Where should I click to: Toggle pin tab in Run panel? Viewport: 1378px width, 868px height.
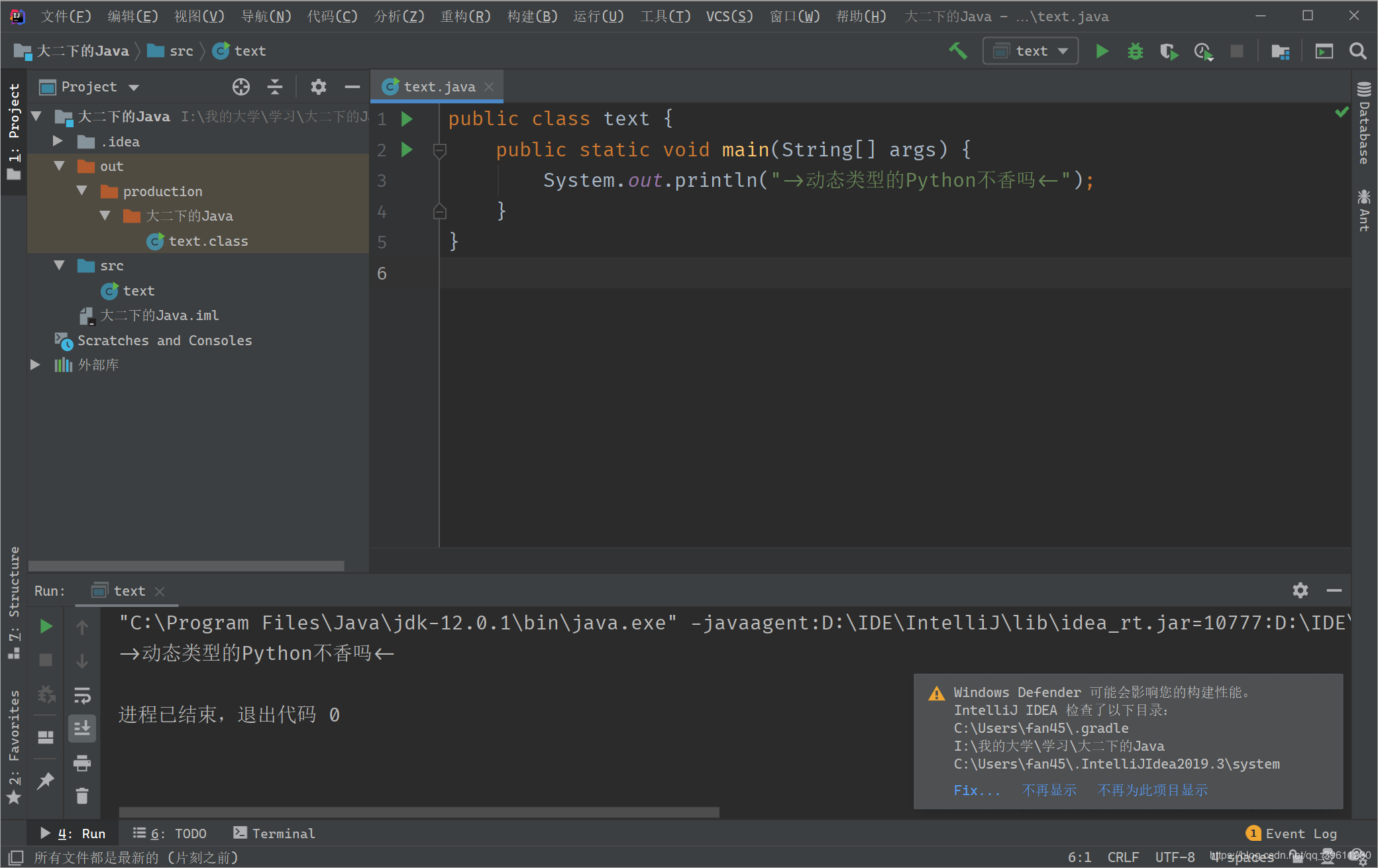tap(46, 781)
